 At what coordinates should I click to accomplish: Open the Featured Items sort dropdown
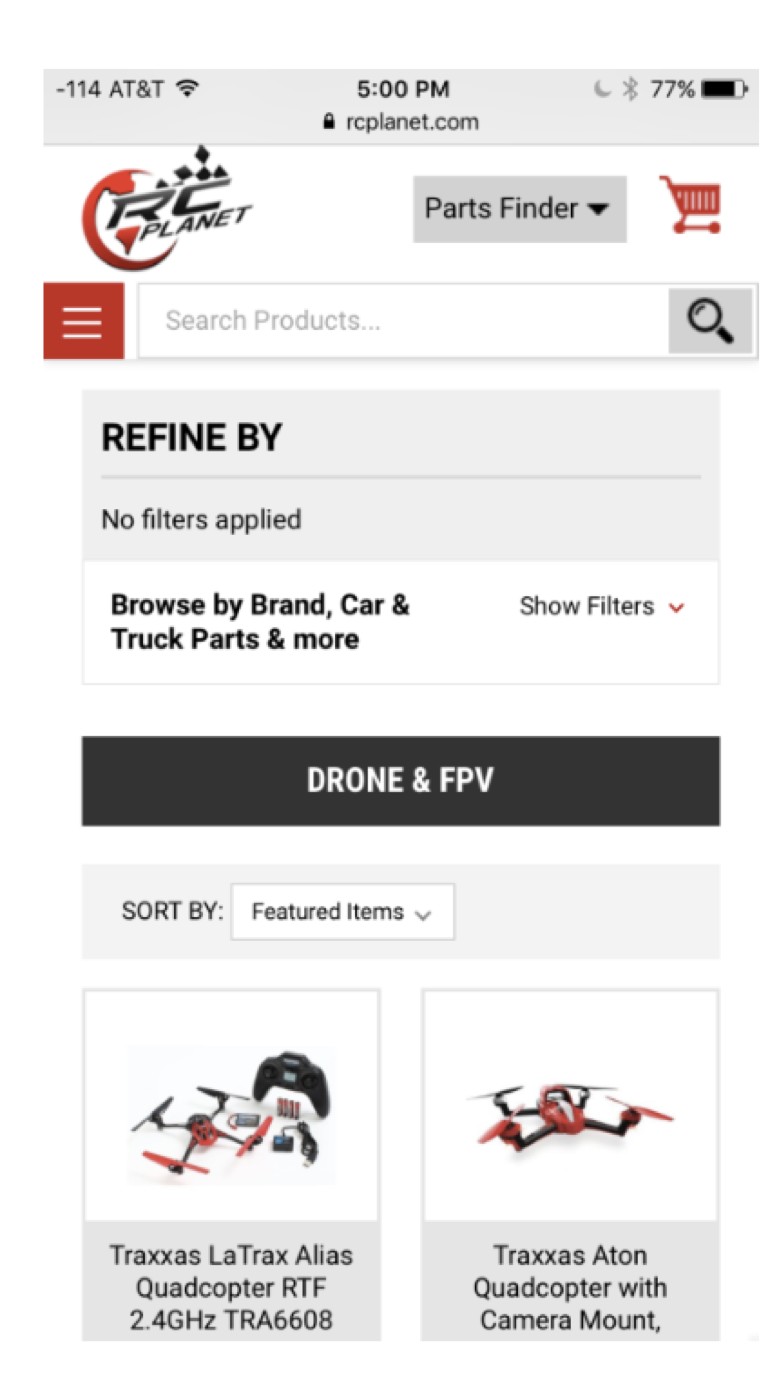click(342, 912)
